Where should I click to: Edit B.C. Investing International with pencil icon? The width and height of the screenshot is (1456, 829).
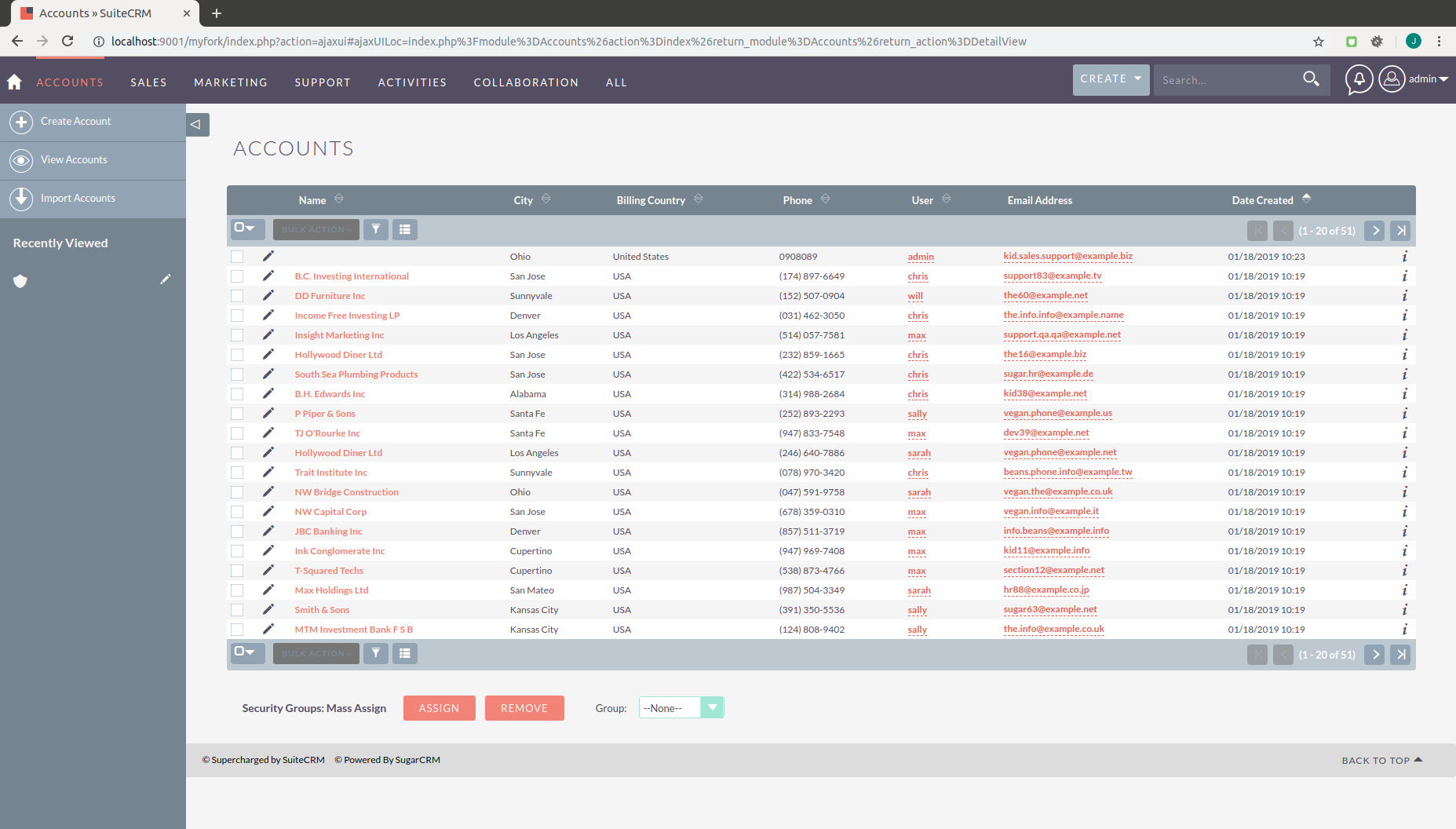point(268,276)
